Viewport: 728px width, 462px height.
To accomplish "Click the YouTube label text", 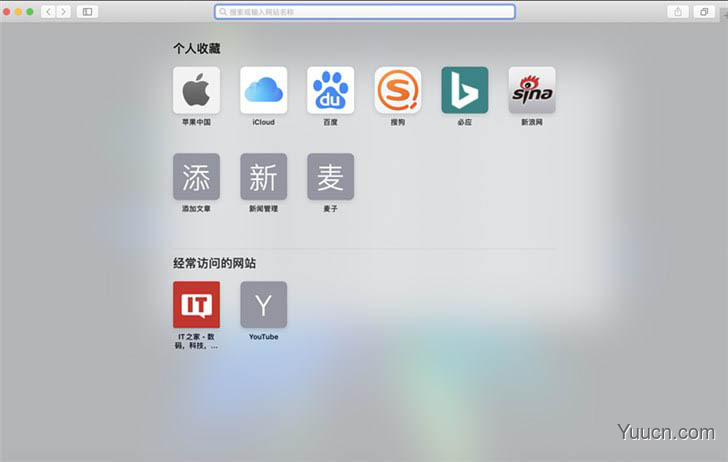I will pos(263,337).
